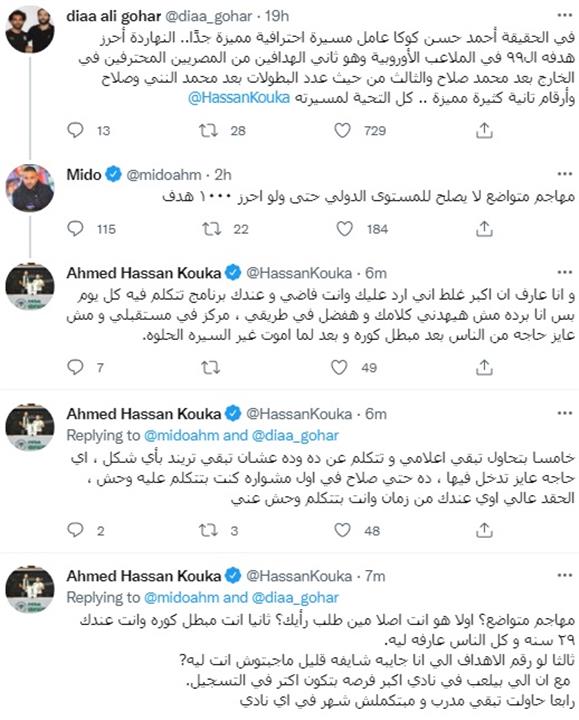
Task: Like Kouka's tweet with 48 likes
Action: coord(342,530)
